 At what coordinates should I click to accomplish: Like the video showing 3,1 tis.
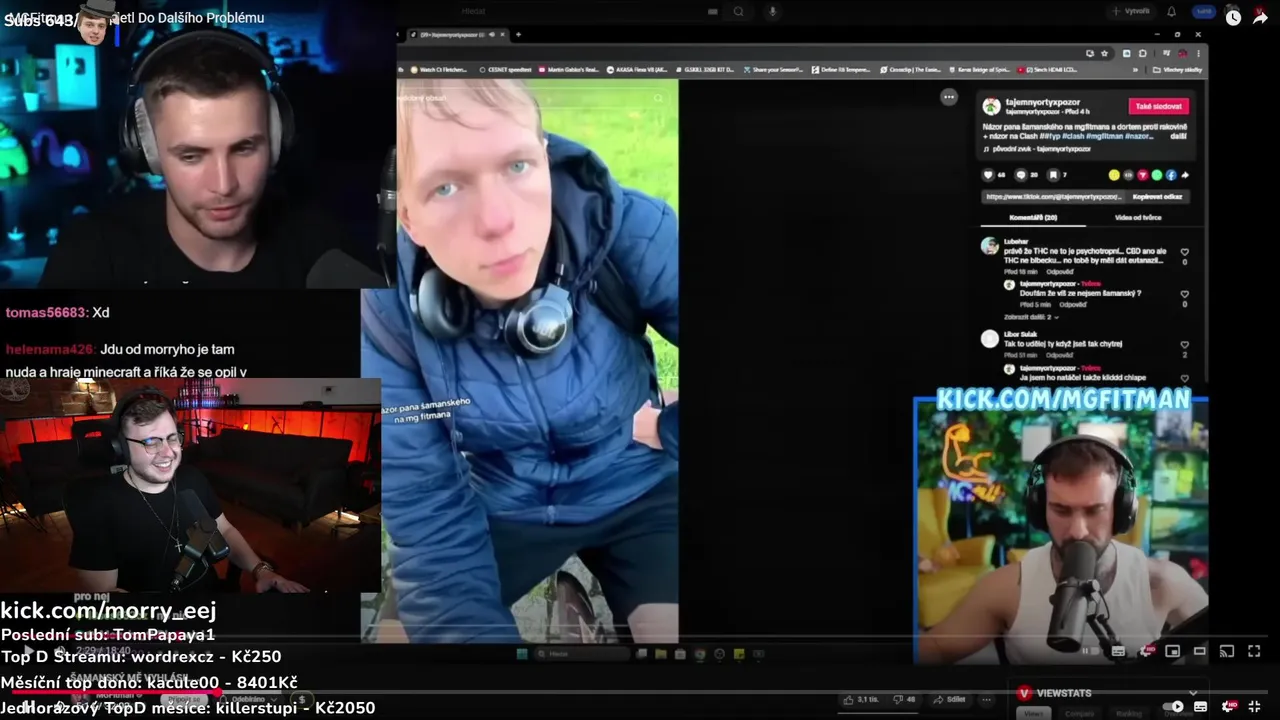click(x=861, y=699)
